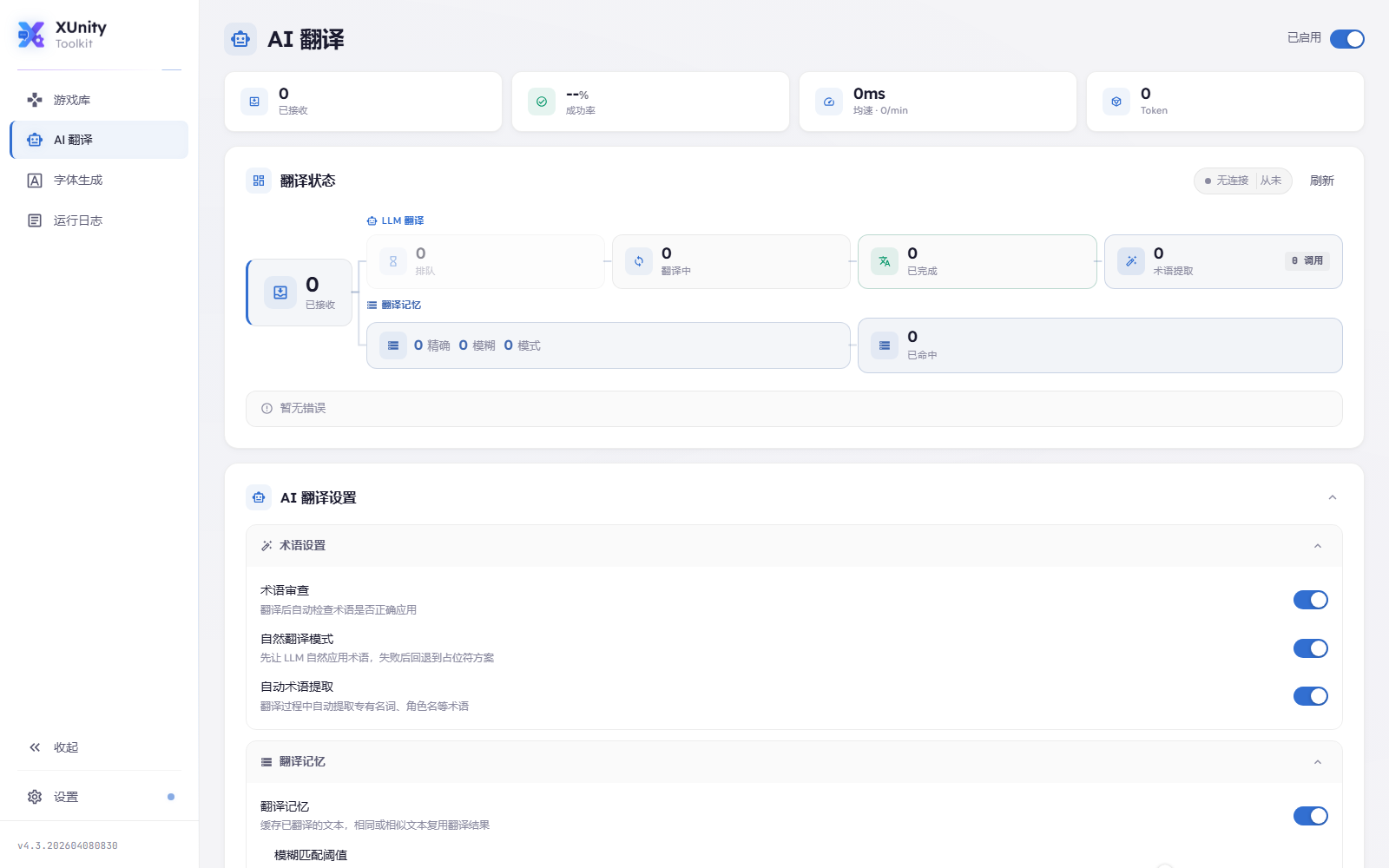Click the 0 精确 exact match count
This screenshot has width=1389, height=868.
[x=431, y=345]
